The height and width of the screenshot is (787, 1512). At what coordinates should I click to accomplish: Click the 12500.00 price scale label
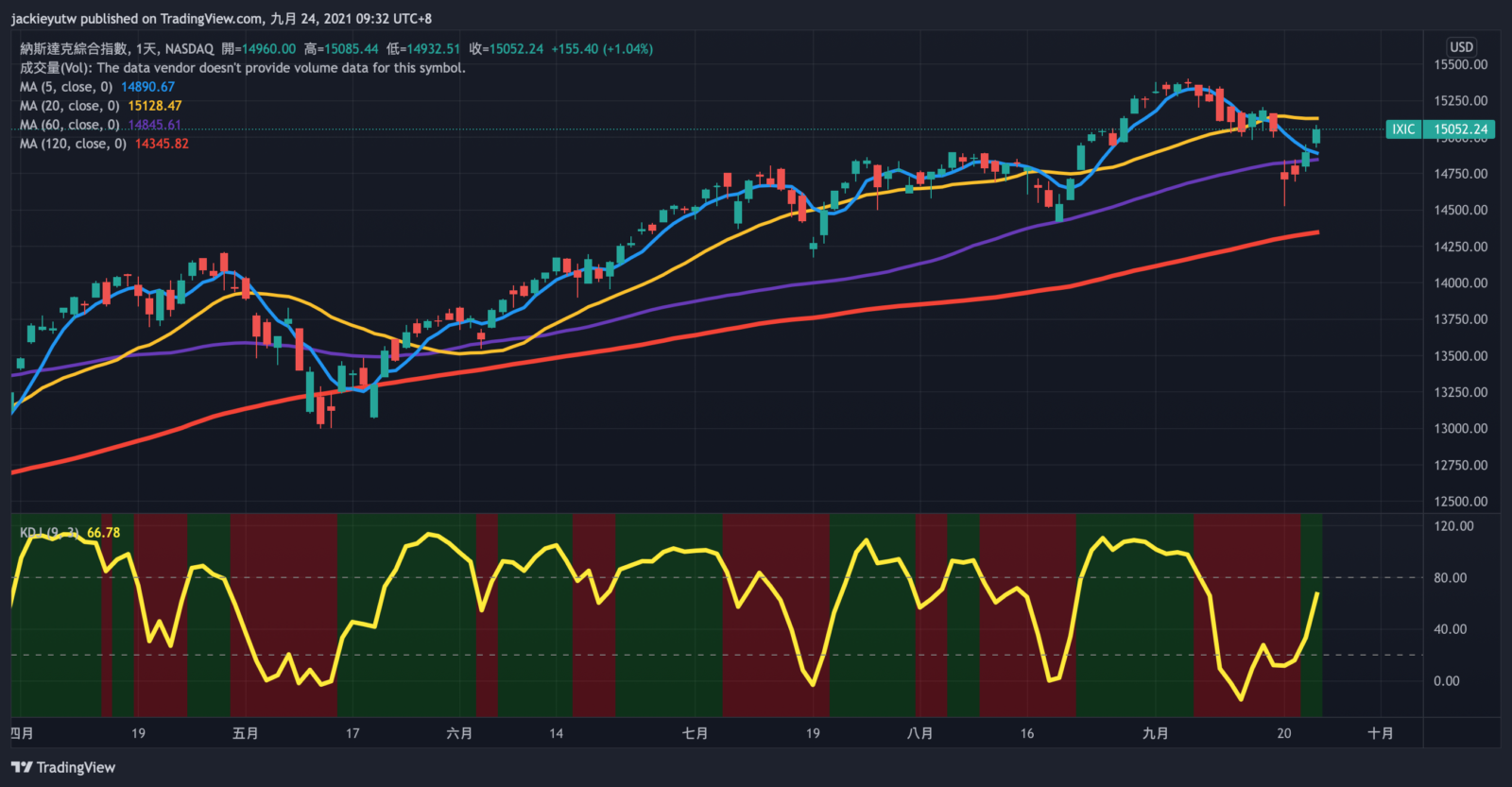[x=1460, y=502]
